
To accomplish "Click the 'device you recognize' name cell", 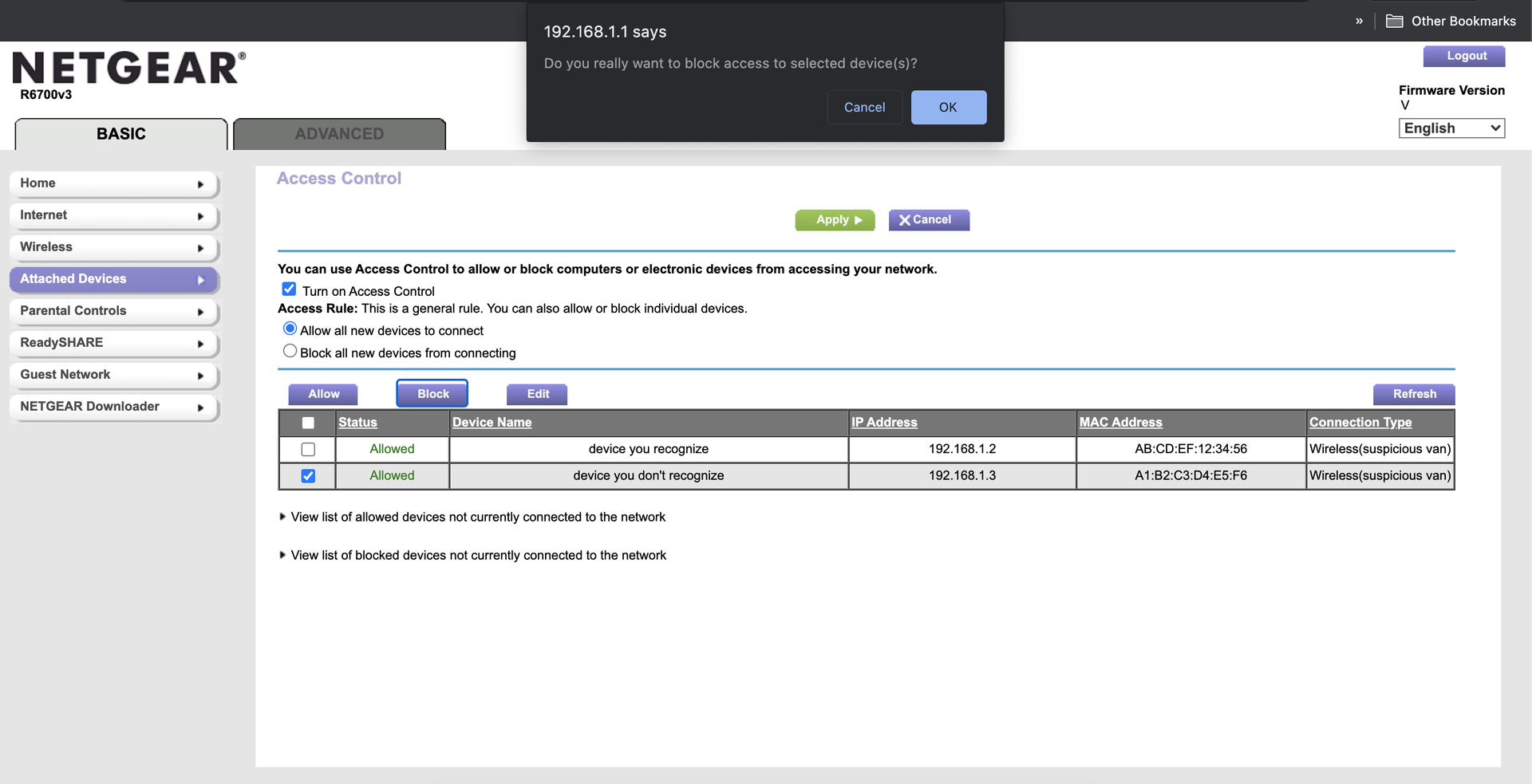I will click(649, 449).
